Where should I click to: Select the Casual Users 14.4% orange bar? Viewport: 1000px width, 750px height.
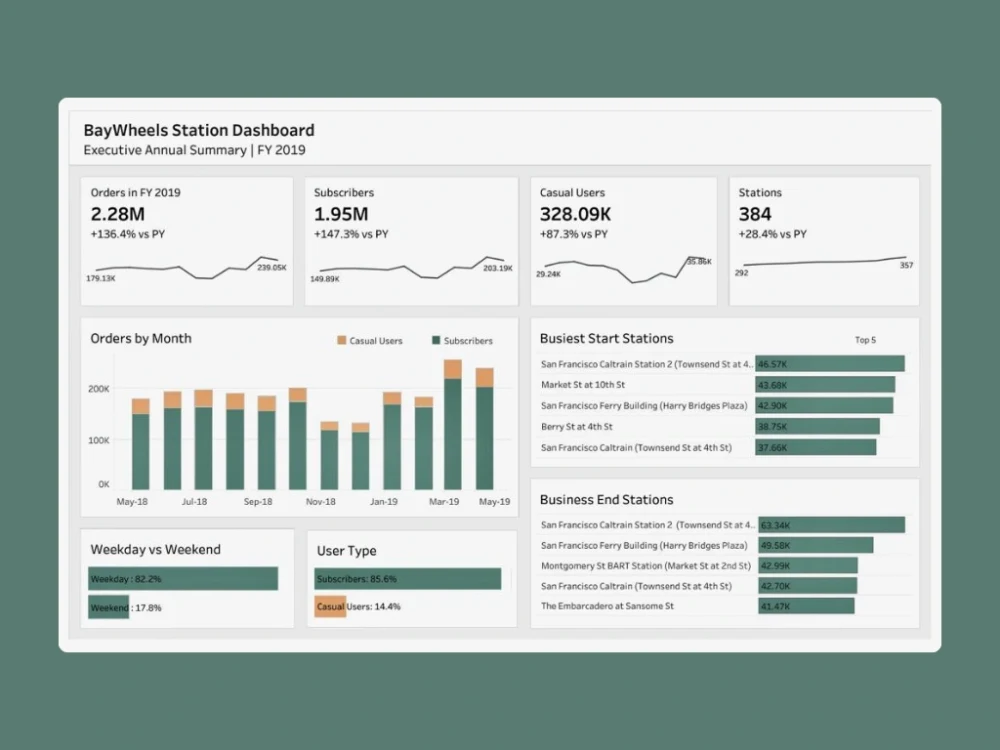click(331, 606)
